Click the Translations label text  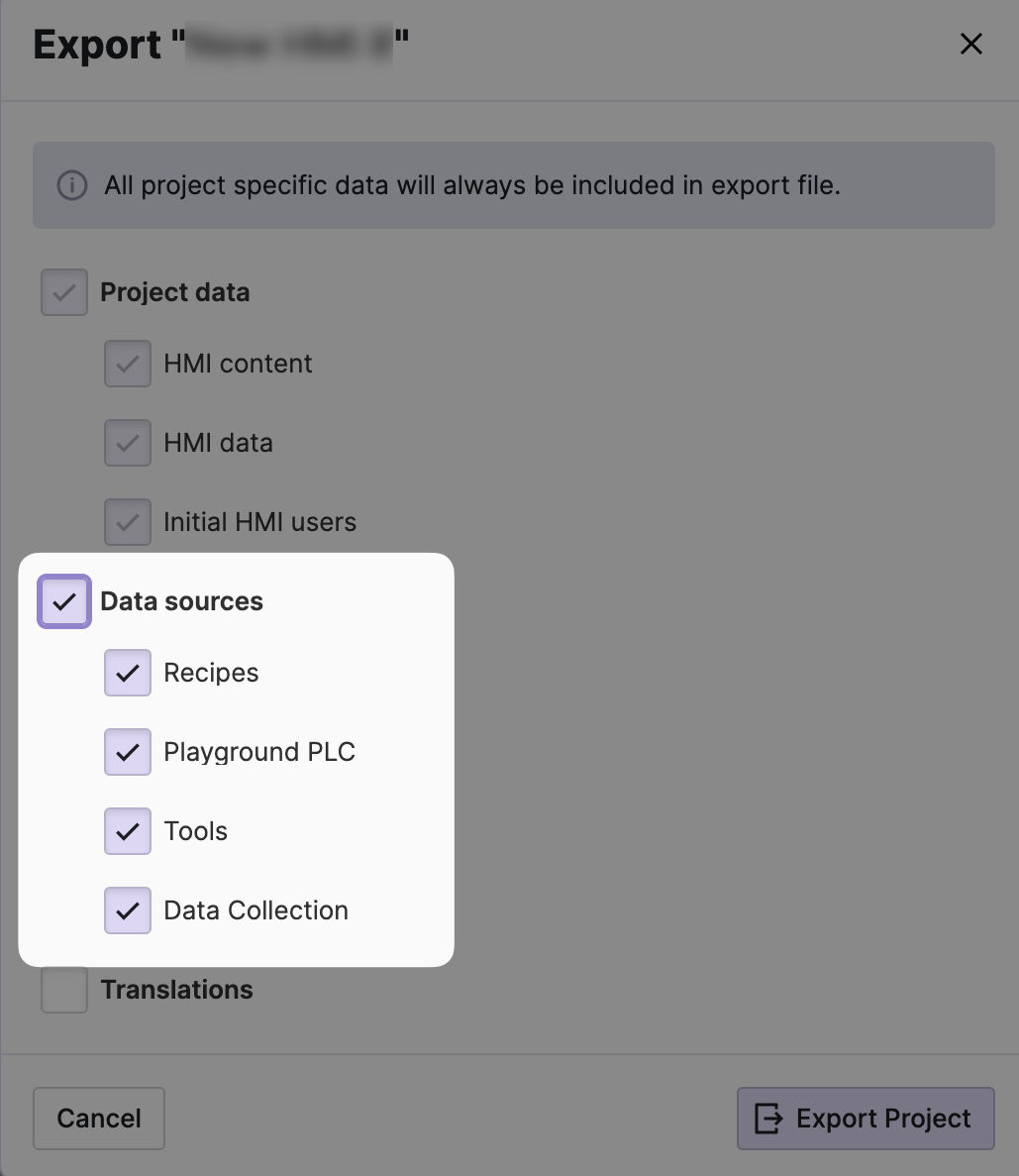click(x=176, y=990)
